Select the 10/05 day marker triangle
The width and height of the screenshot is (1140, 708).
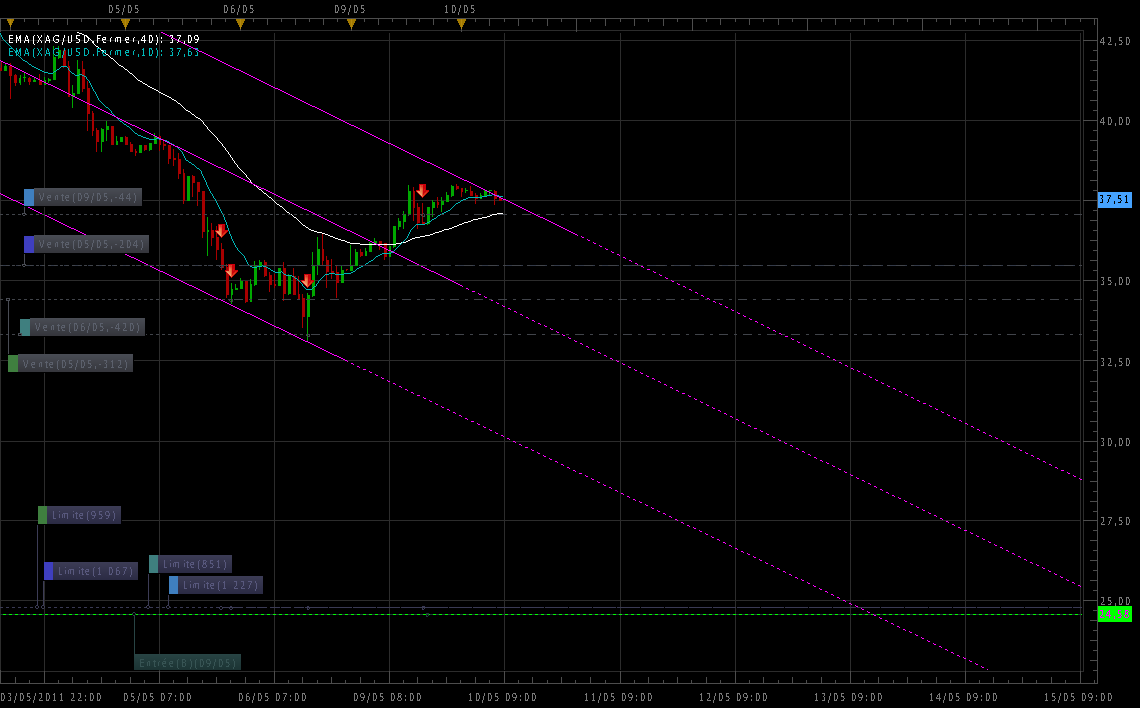461,24
